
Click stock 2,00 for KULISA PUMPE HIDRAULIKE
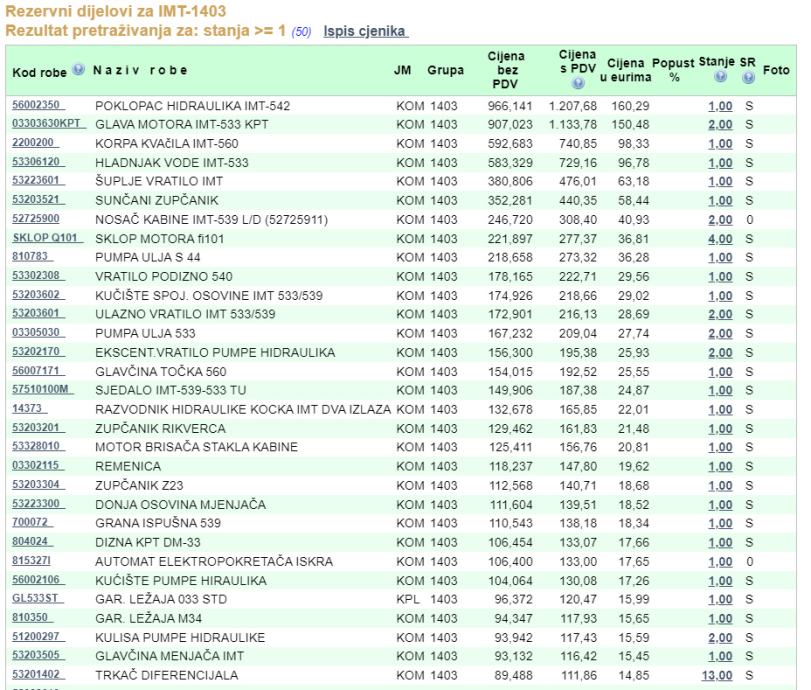[720, 637]
